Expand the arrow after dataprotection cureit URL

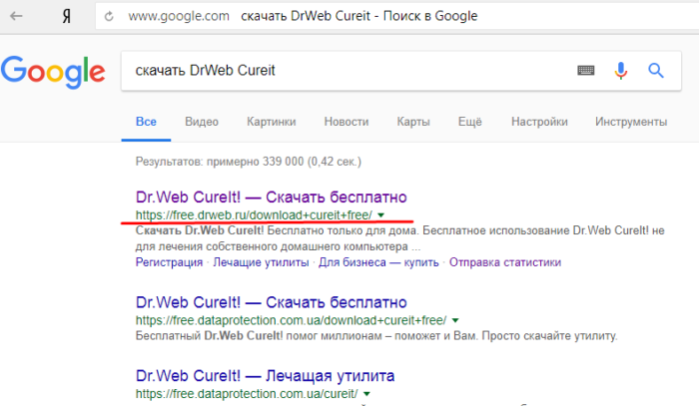[366, 394]
